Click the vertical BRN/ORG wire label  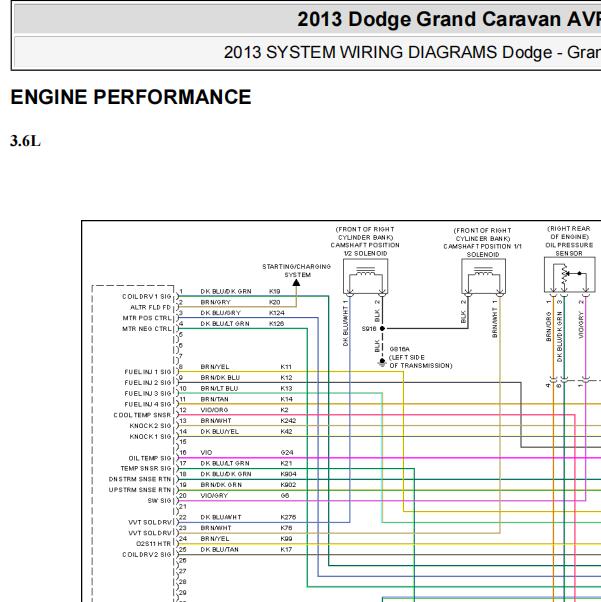548,326
